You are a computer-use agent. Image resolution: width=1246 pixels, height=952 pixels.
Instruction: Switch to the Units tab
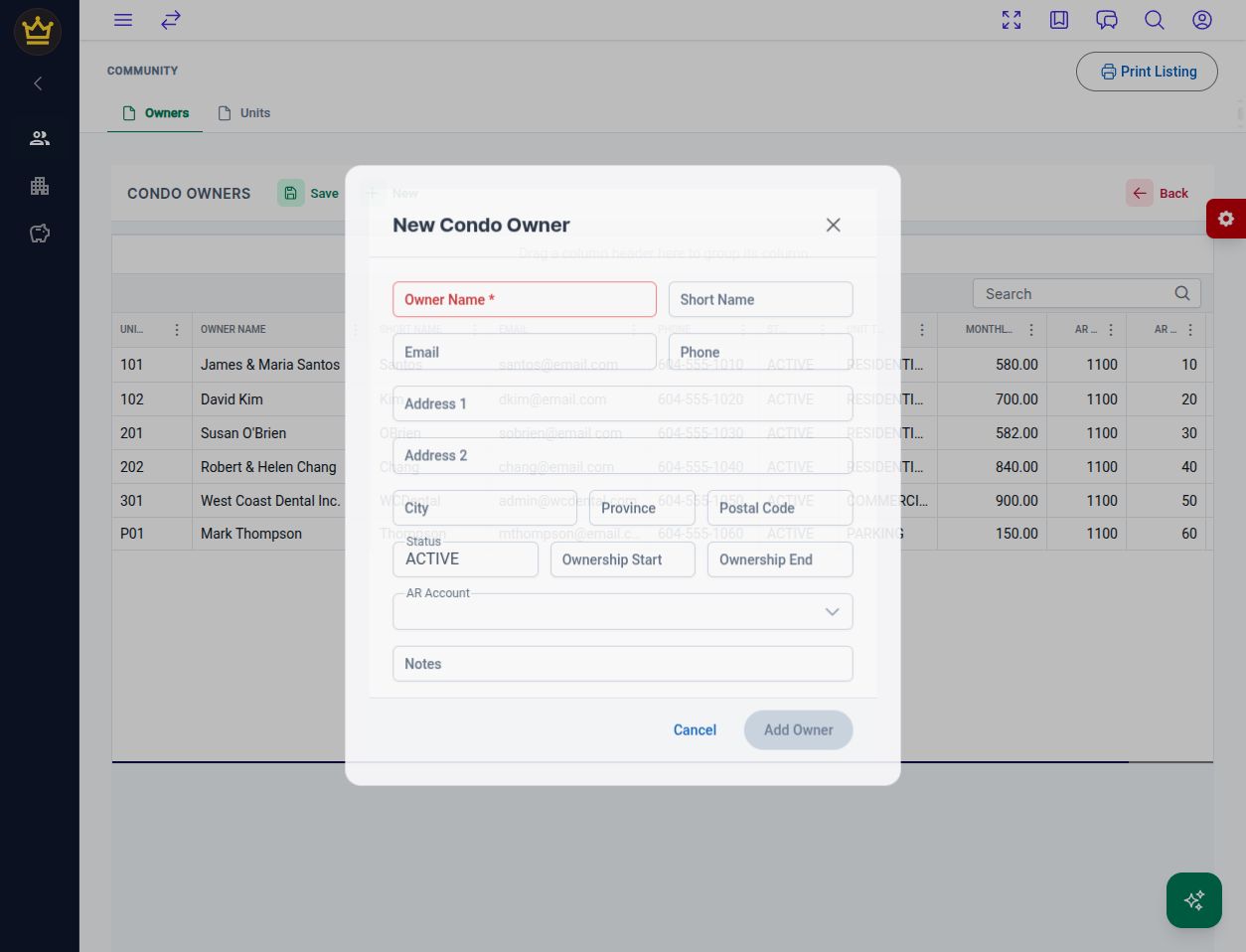coord(244,113)
